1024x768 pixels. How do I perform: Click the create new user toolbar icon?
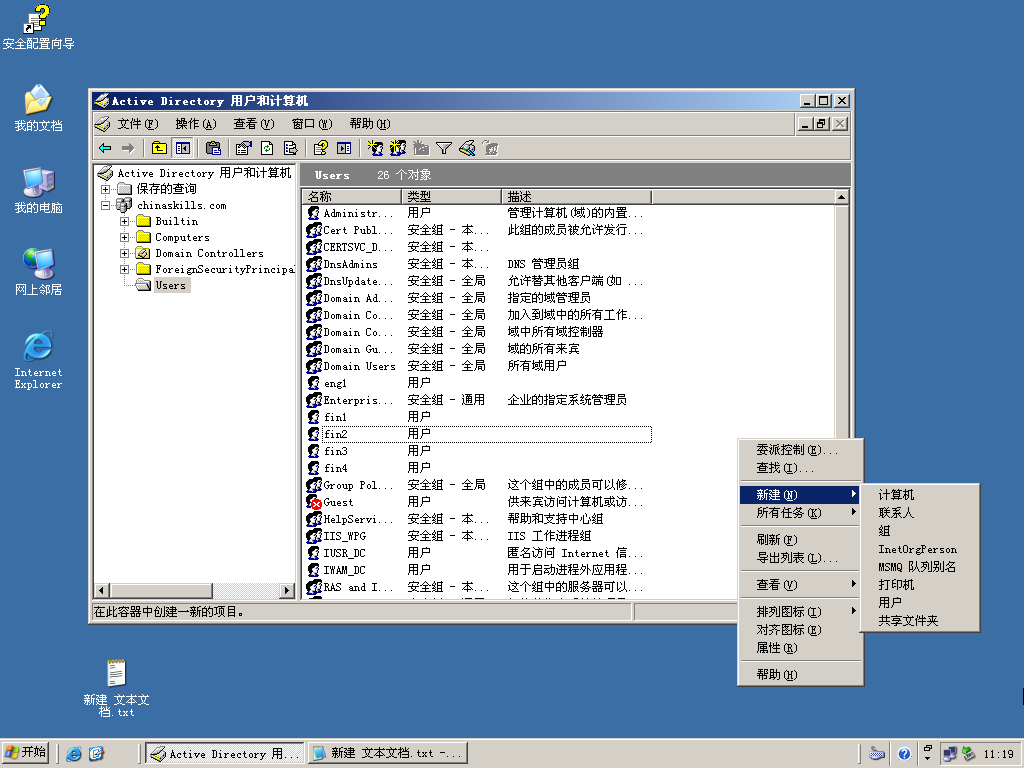coord(375,148)
